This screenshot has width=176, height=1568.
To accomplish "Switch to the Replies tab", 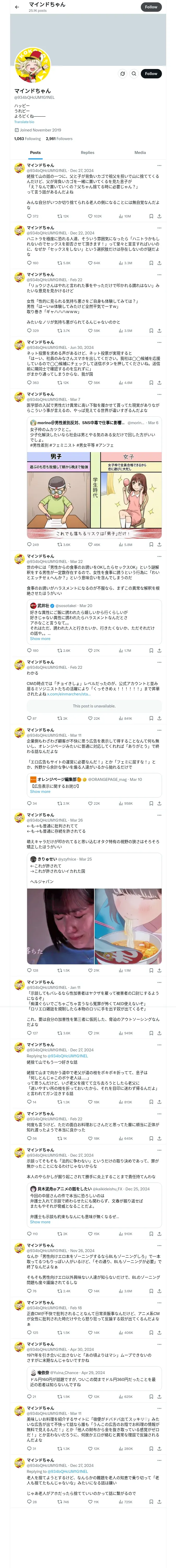I will point(87,153).
